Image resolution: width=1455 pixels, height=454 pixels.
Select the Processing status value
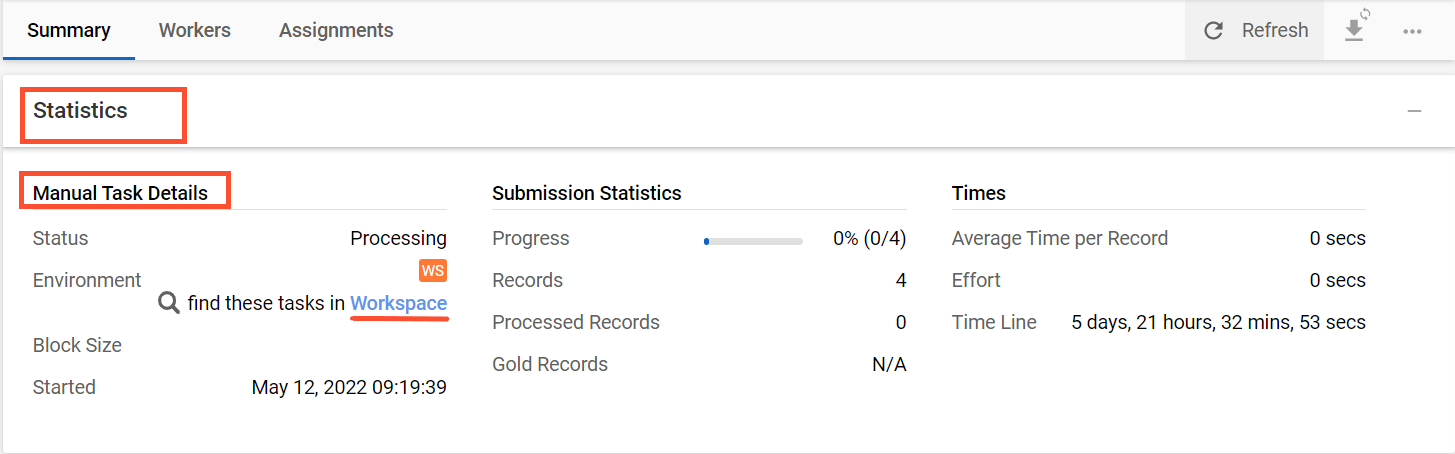[398, 239]
